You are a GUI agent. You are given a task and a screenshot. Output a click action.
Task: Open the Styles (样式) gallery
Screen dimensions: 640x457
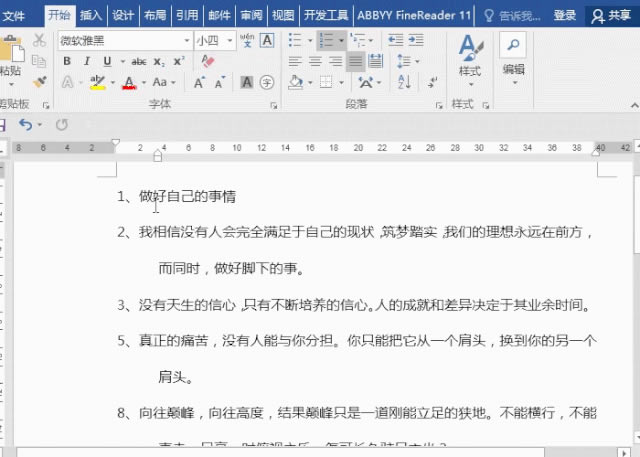point(470,60)
